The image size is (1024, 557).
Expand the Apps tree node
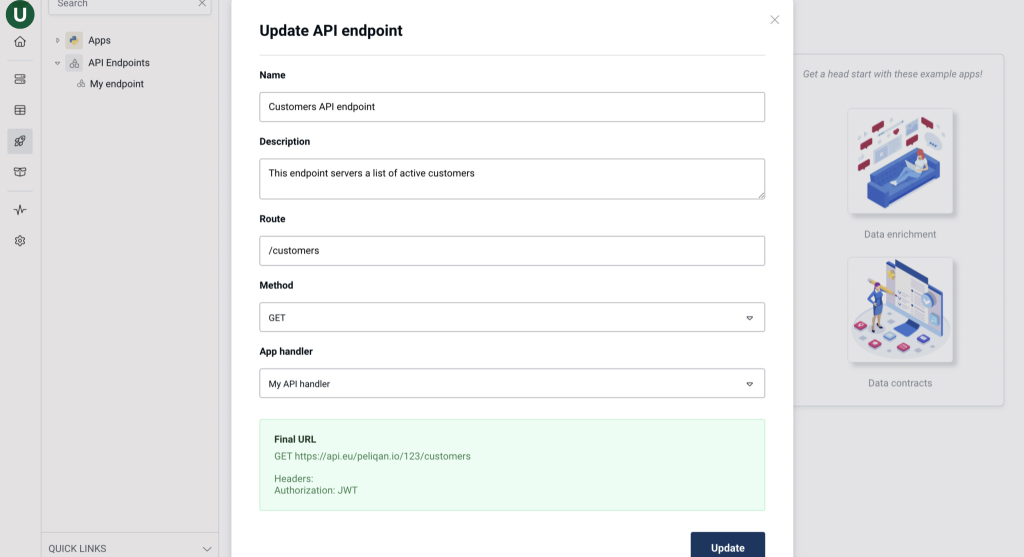coord(57,40)
